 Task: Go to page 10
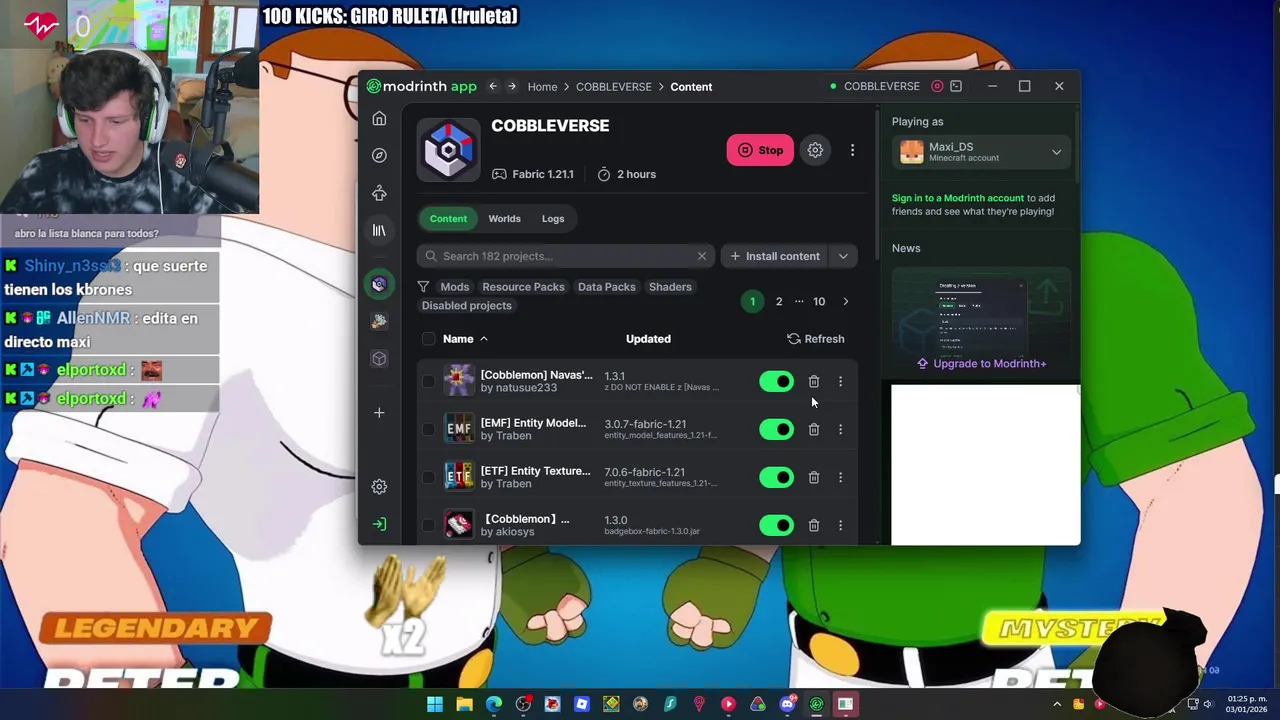pyautogui.click(x=819, y=301)
